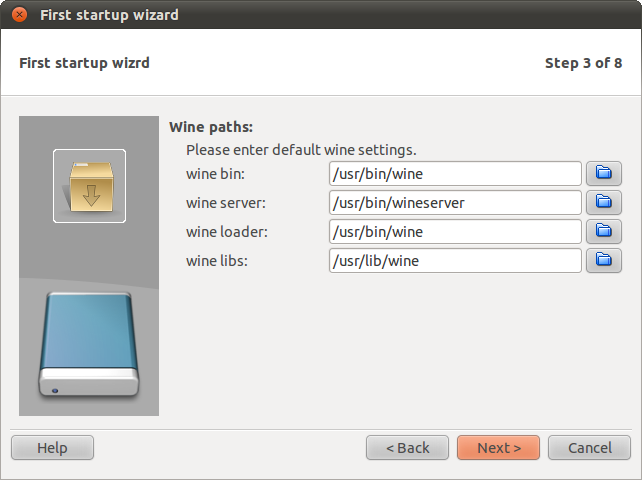Click the 'First startup wizrd' header text
The height and width of the screenshot is (480, 642).
click(x=84, y=63)
